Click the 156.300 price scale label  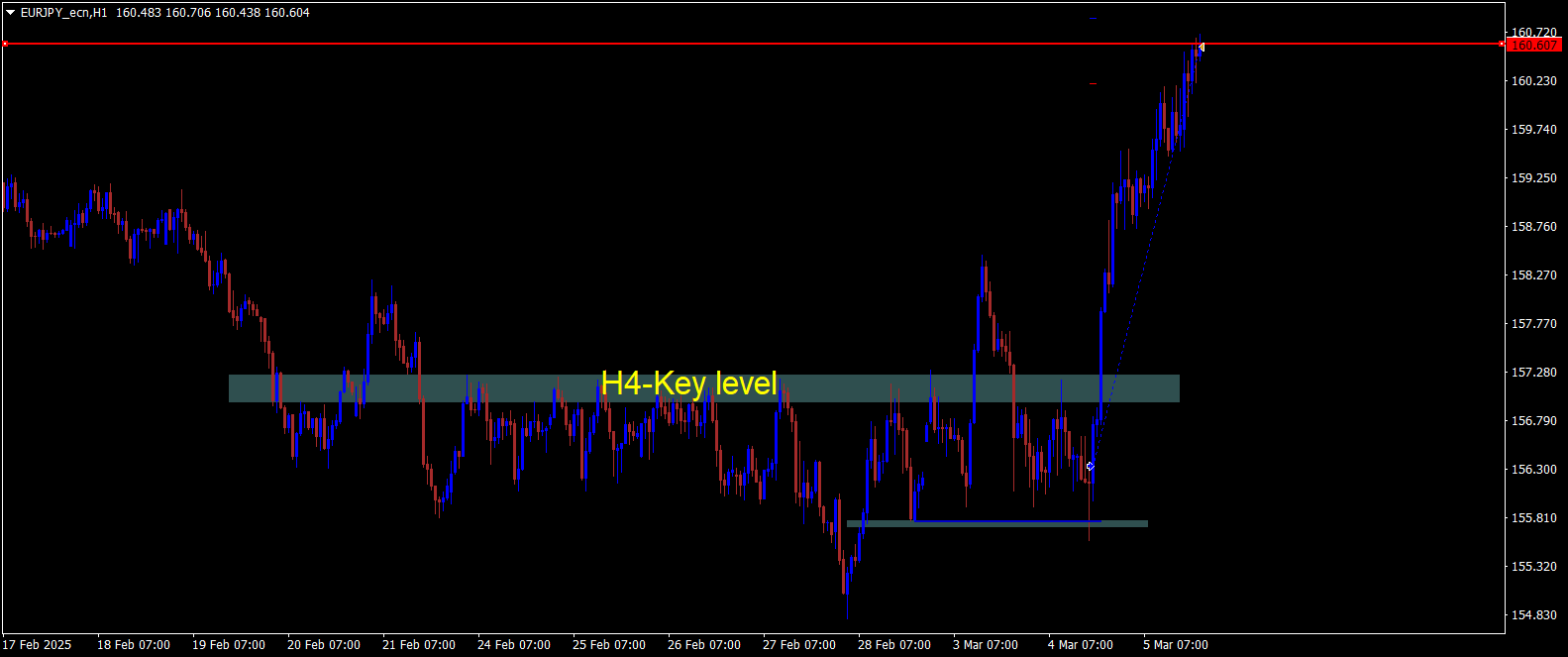1533,470
